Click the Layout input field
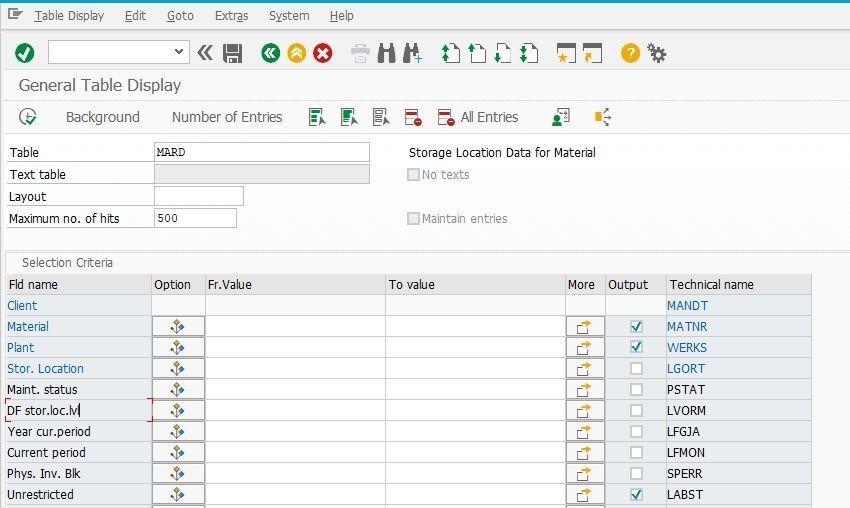The width and height of the screenshot is (850, 508). [x=199, y=196]
